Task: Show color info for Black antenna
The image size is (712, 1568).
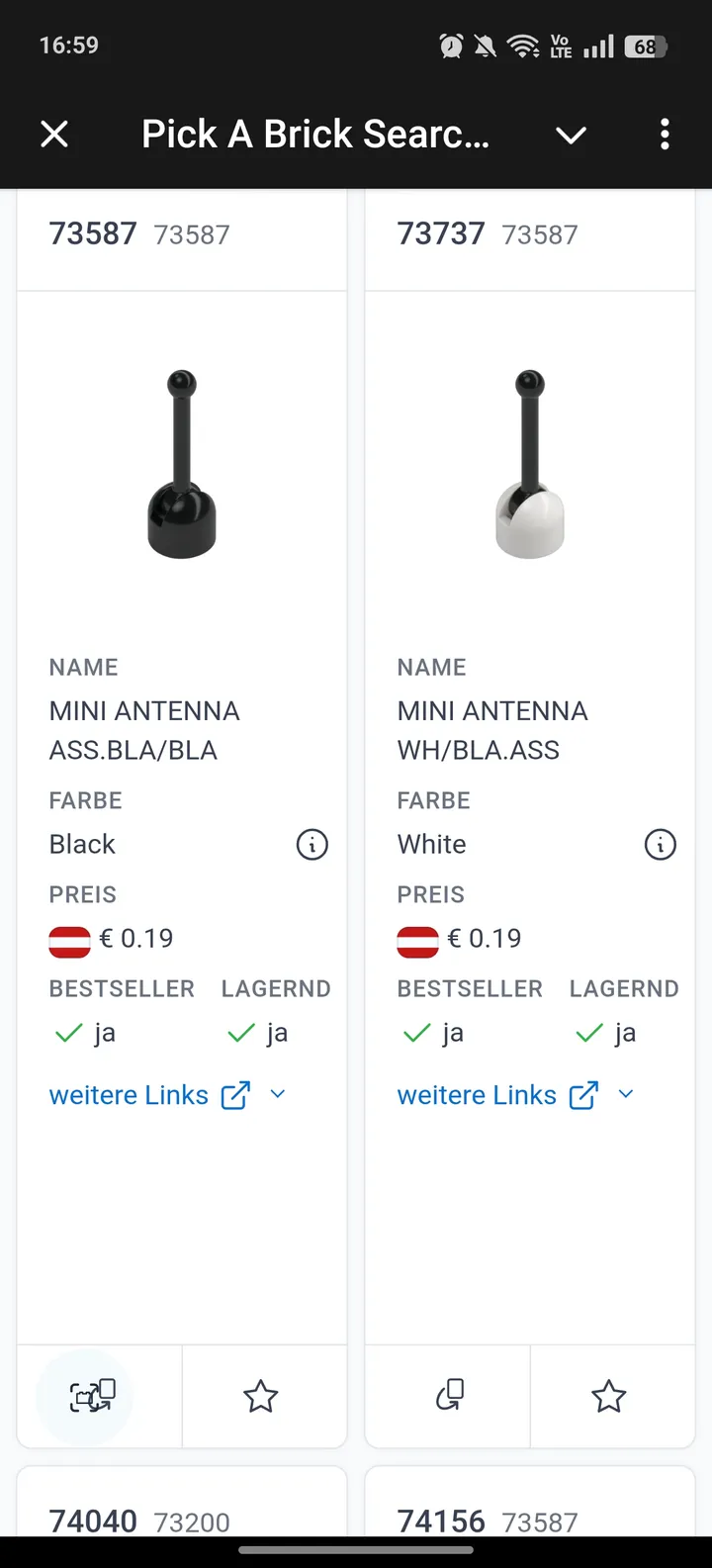Action: (x=312, y=845)
